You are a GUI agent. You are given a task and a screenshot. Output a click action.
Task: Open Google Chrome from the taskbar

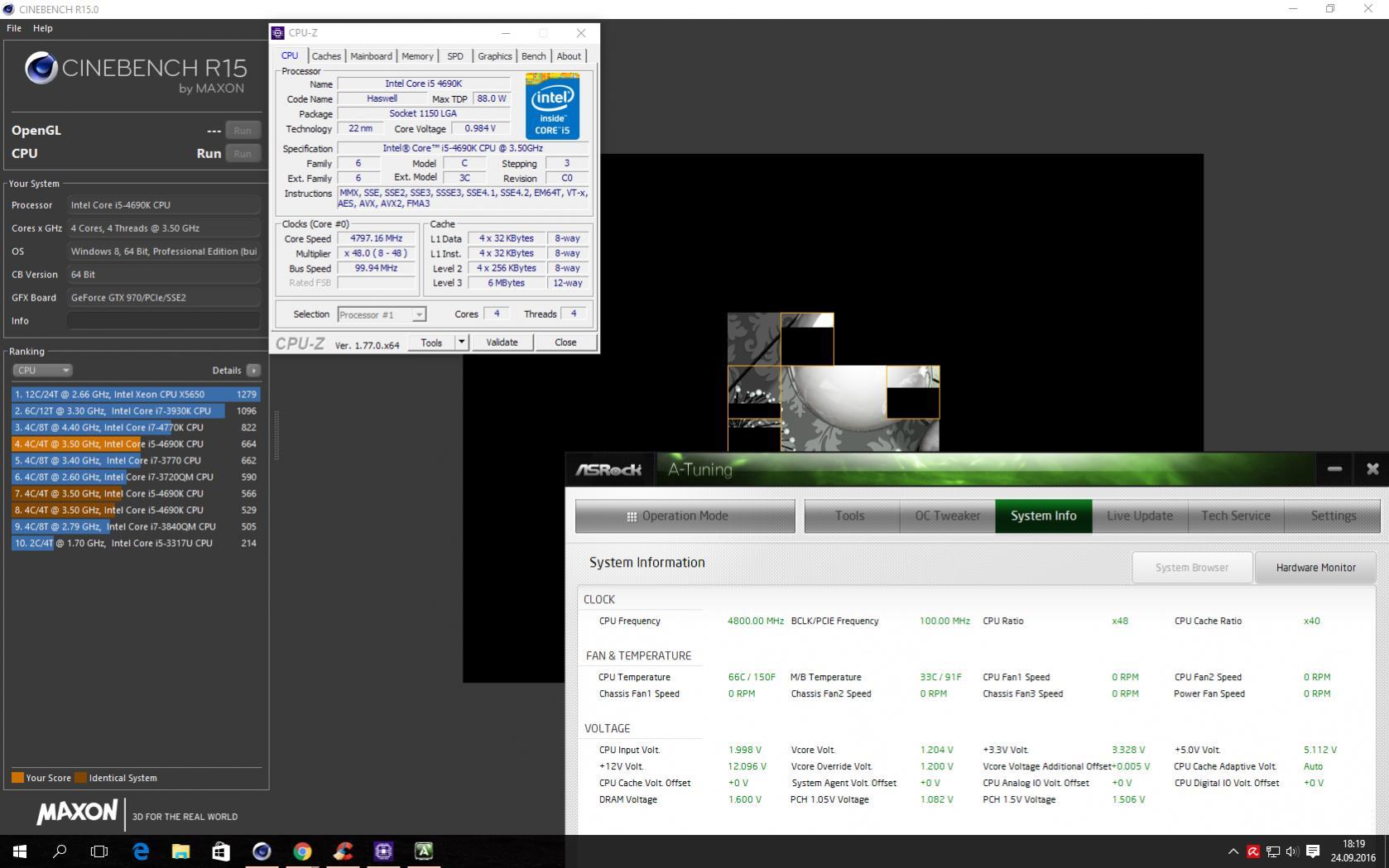click(x=302, y=851)
